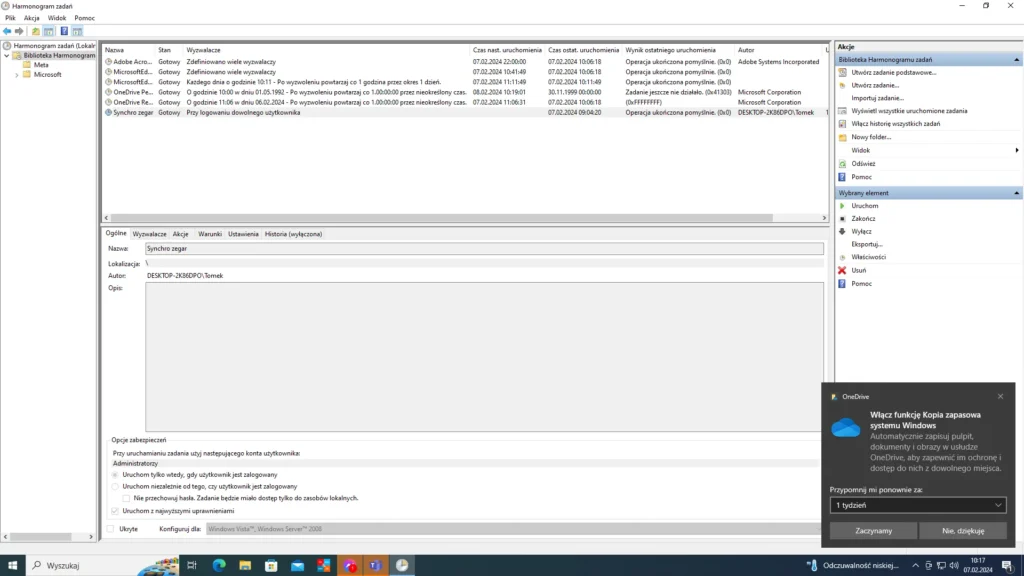Screen dimensions: 1024x576
Task: Click the Wyłącz down-arrow icon
Action: (x=843, y=231)
